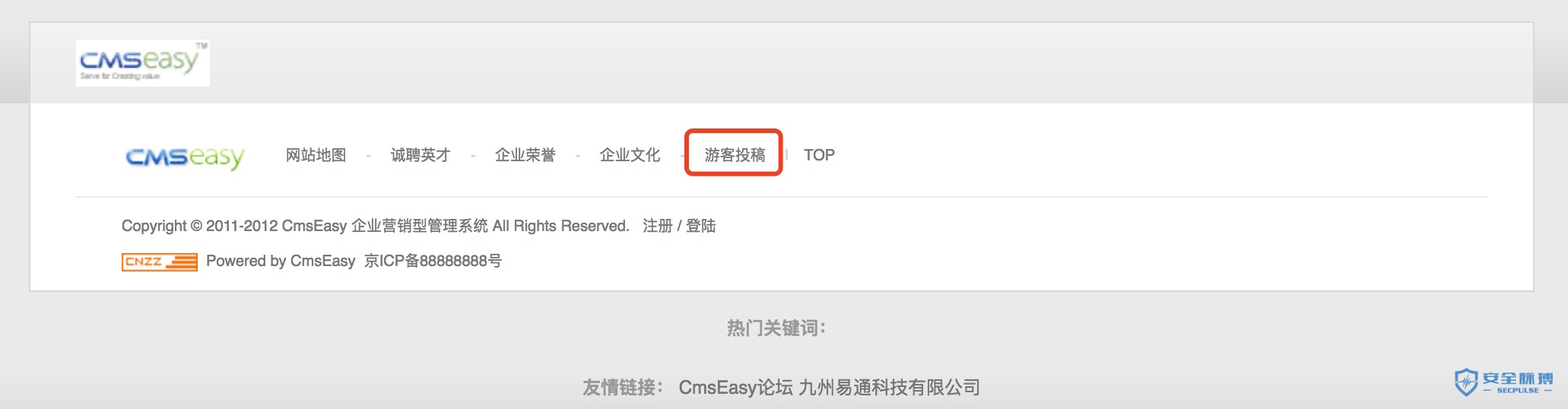Viewport: 1568px width, 409px height.
Task: Click the 登陆 login link
Action: pos(701,226)
